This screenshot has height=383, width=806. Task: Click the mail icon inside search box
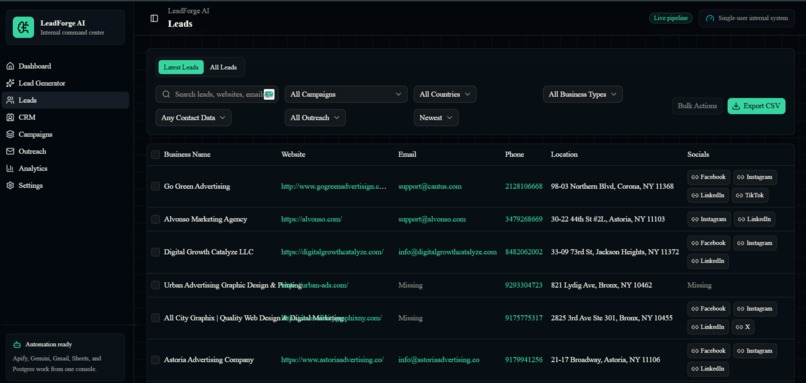click(x=269, y=95)
